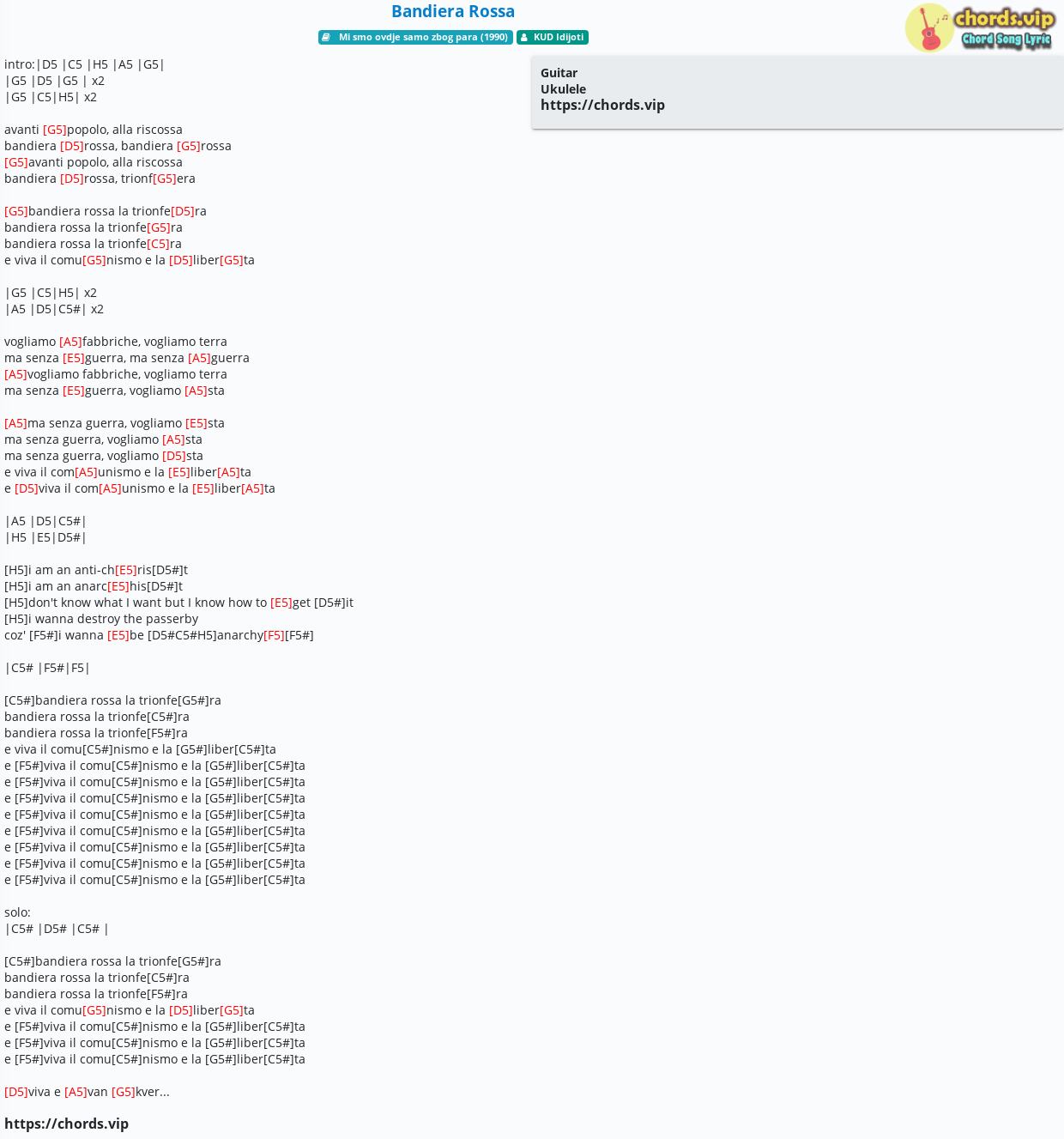Click the D5 chord before 'rossa, trionf'
1064x1139 pixels.
(x=72, y=179)
